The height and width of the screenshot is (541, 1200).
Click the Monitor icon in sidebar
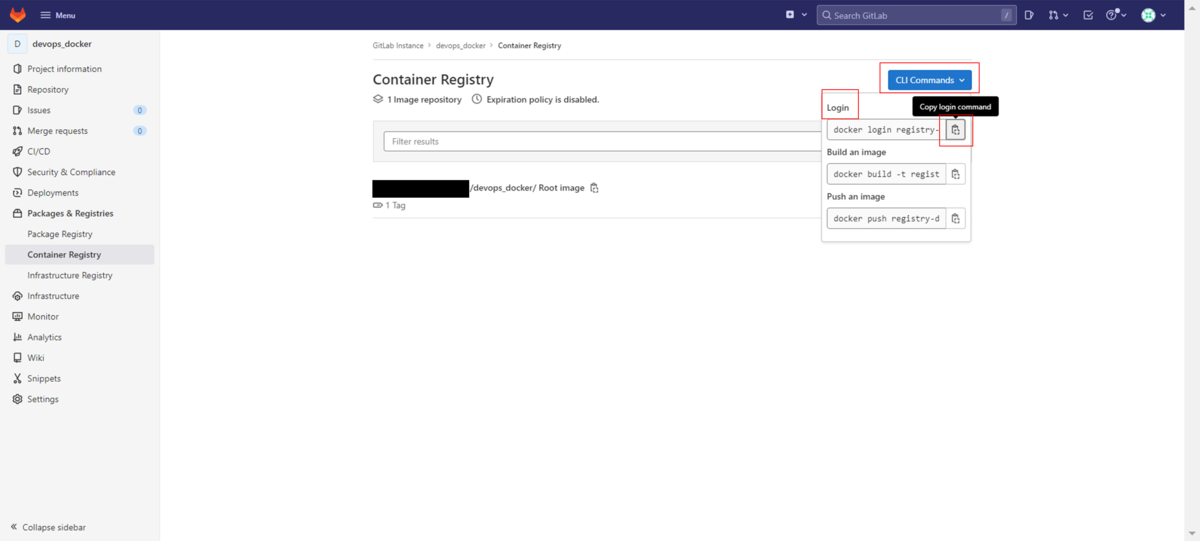[17, 317]
